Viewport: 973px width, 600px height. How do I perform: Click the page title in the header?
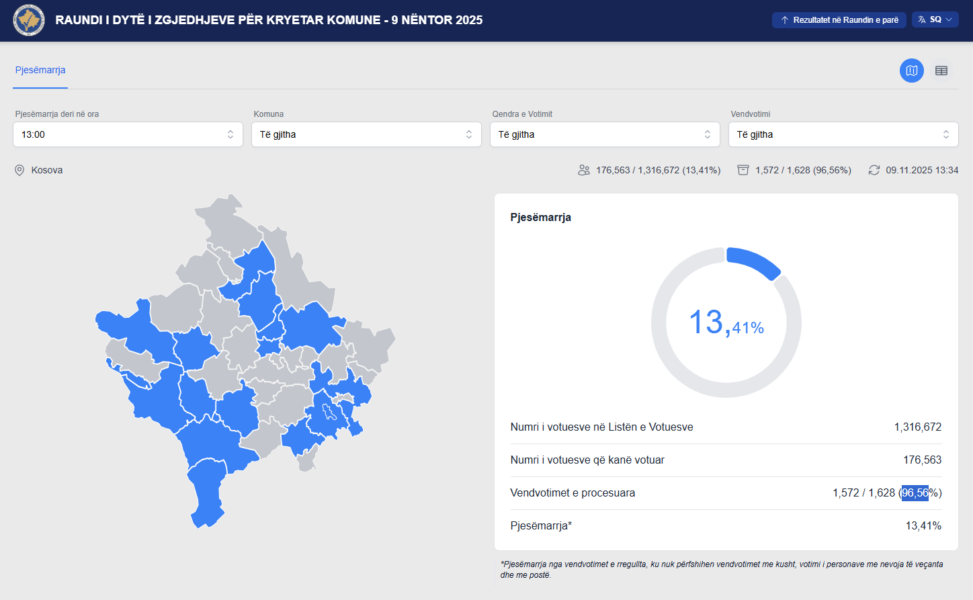coord(269,20)
